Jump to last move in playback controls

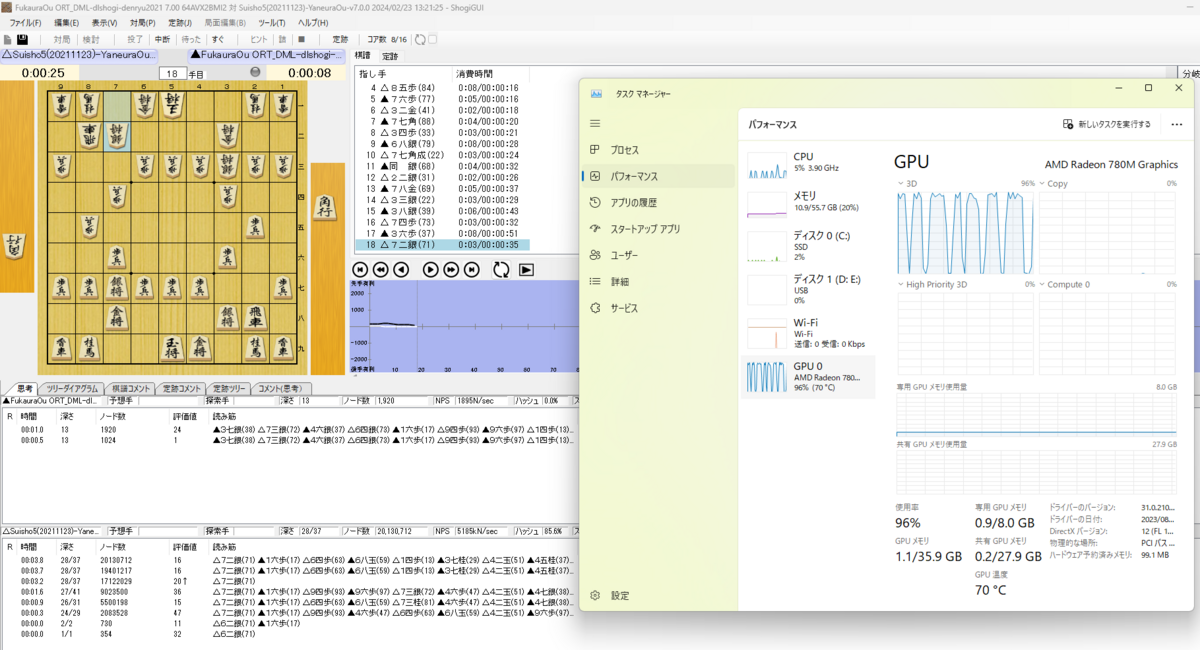click(x=471, y=269)
